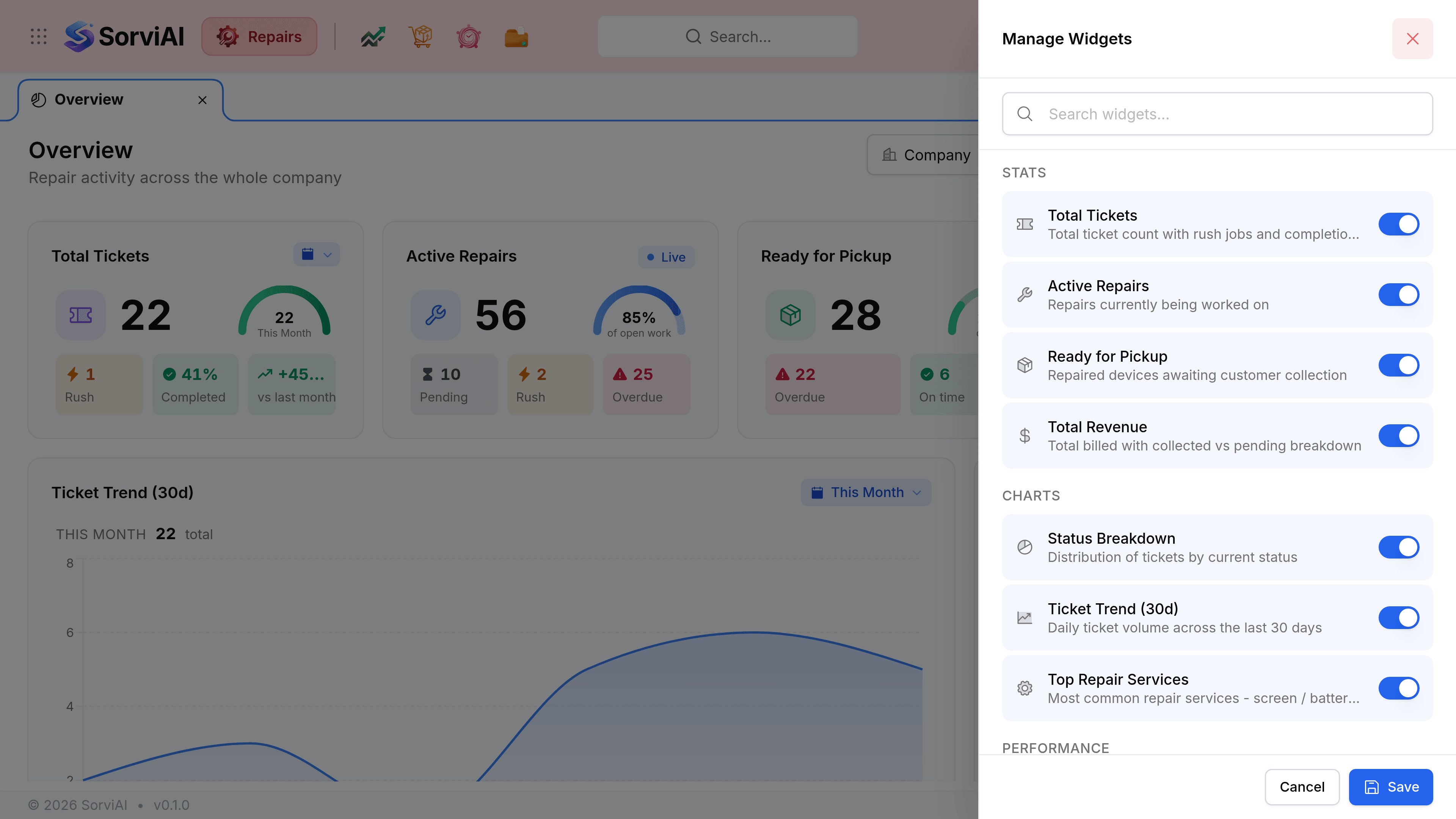Image resolution: width=1456 pixels, height=819 pixels.
Task: Open the pink clock module icon
Action: (x=469, y=37)
